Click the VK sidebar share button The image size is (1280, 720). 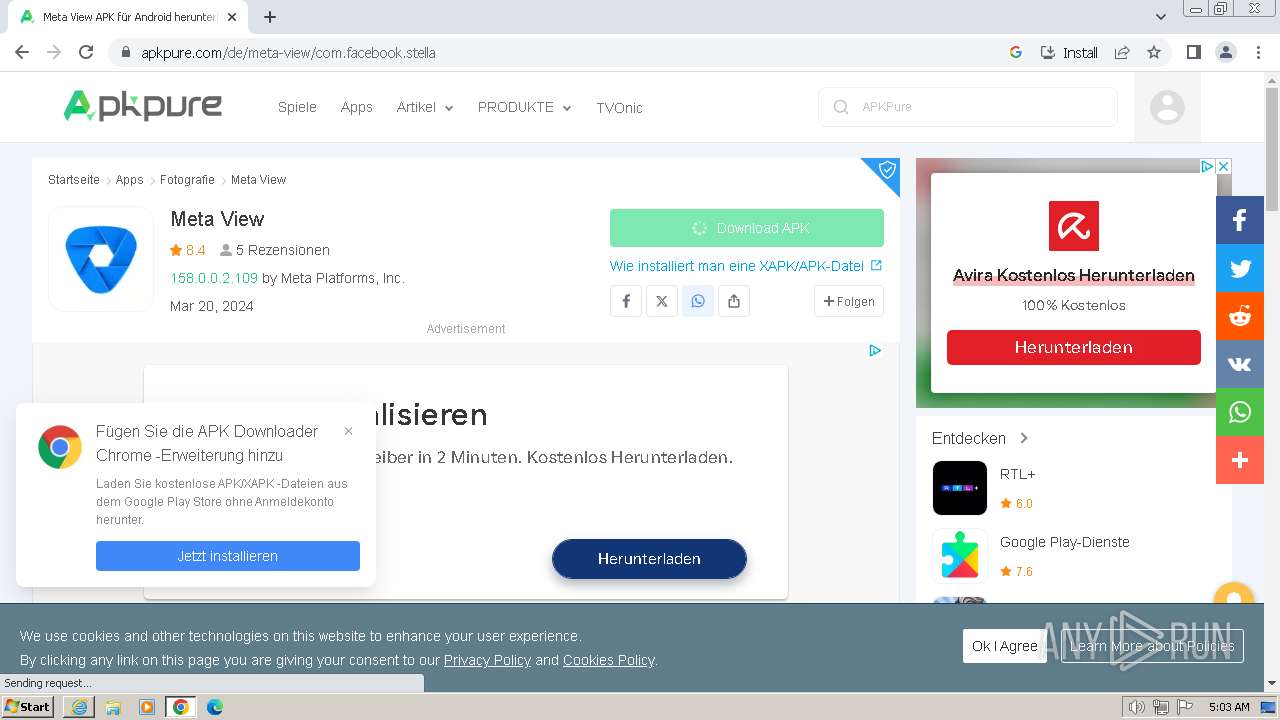[1240, 364]
